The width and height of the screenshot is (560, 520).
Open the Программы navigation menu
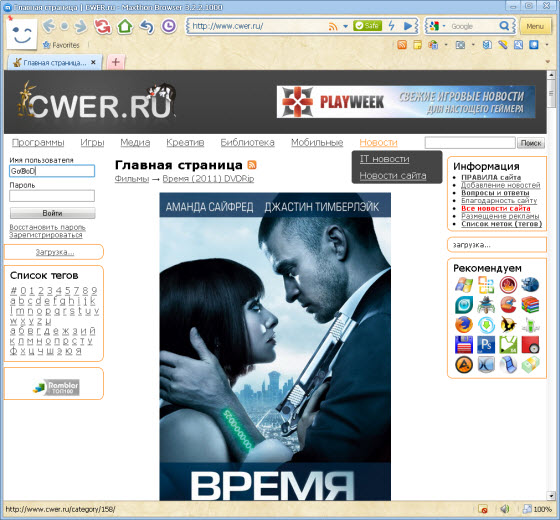[x=38, y=142]
